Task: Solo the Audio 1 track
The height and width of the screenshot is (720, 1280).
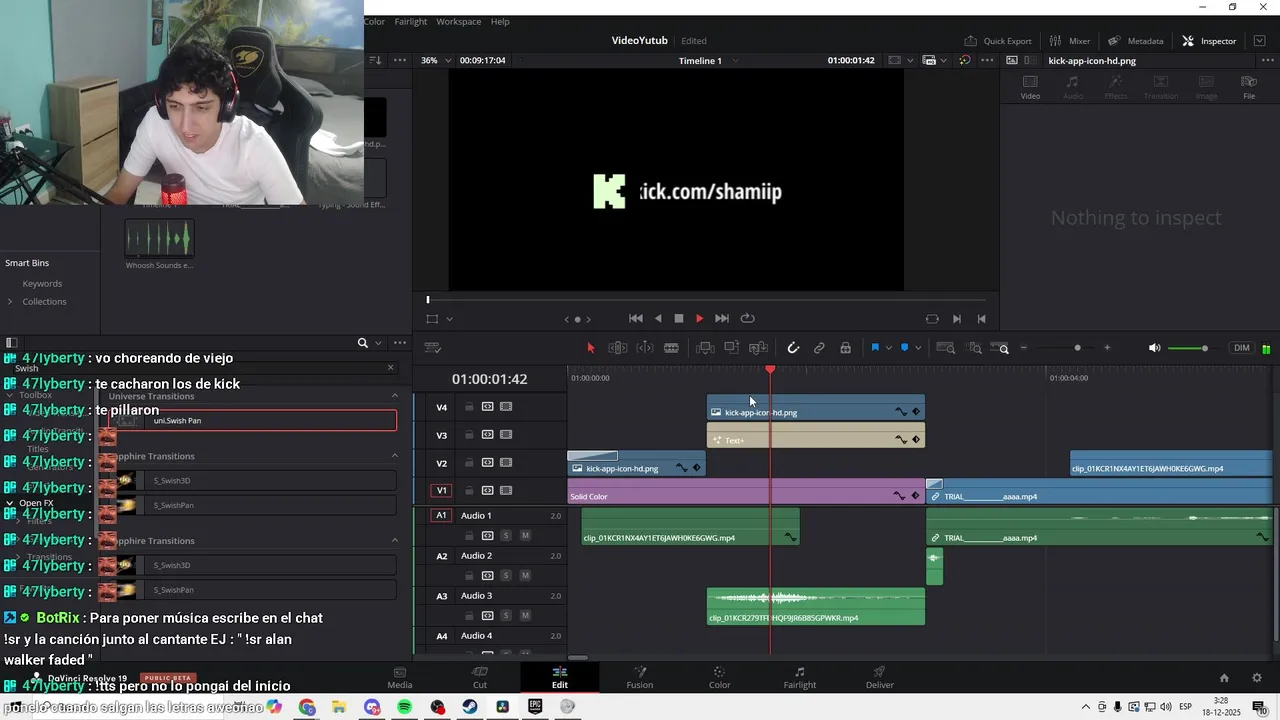Action: tap(506, 536)
